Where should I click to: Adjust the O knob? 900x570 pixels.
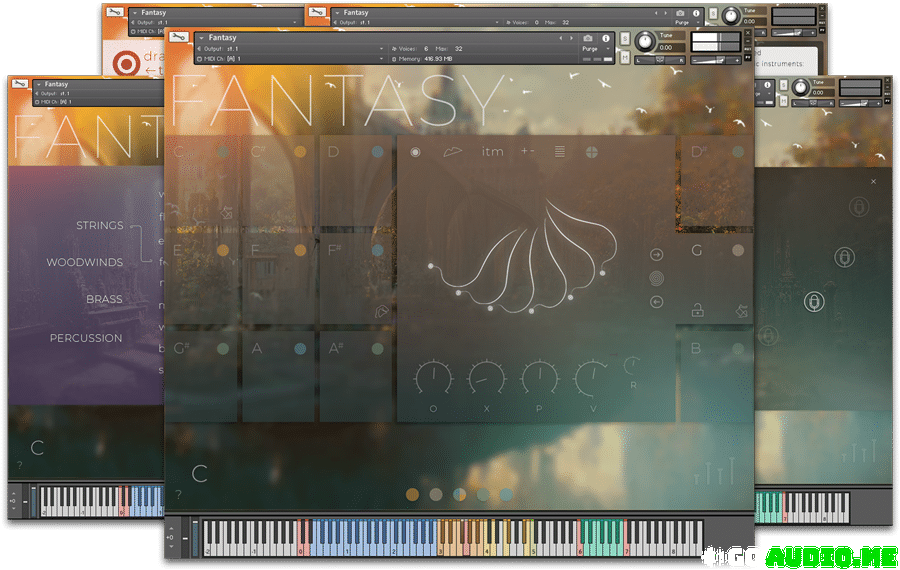coord(433,378)
